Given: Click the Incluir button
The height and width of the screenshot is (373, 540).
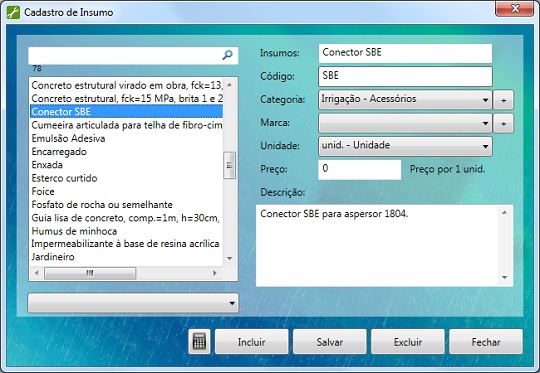Looking at the screenshot, I should (251, 342).
